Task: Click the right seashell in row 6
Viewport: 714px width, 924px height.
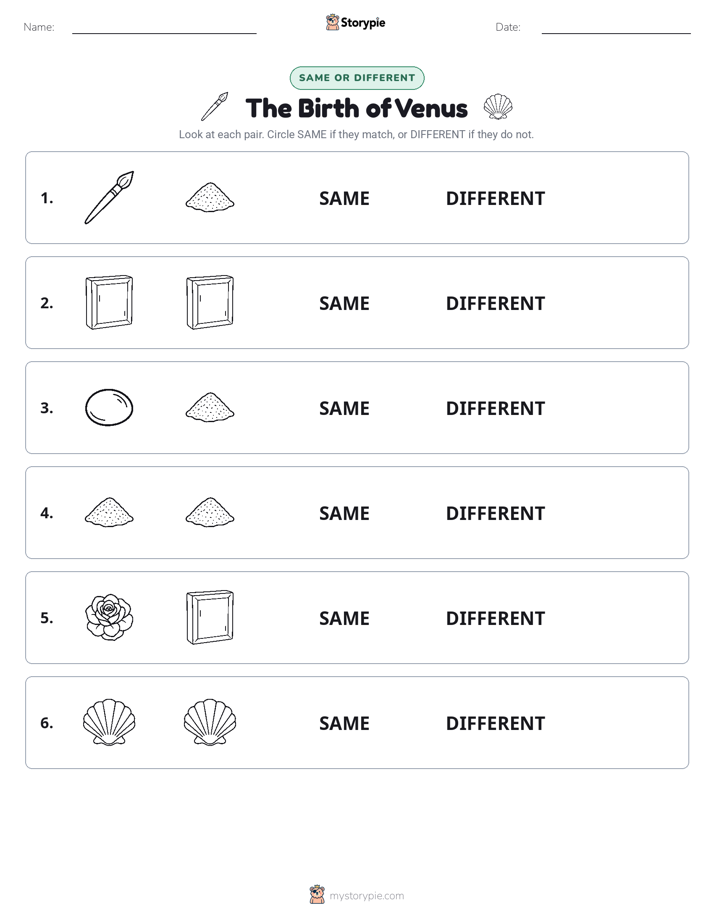Action: coord(210,722)
